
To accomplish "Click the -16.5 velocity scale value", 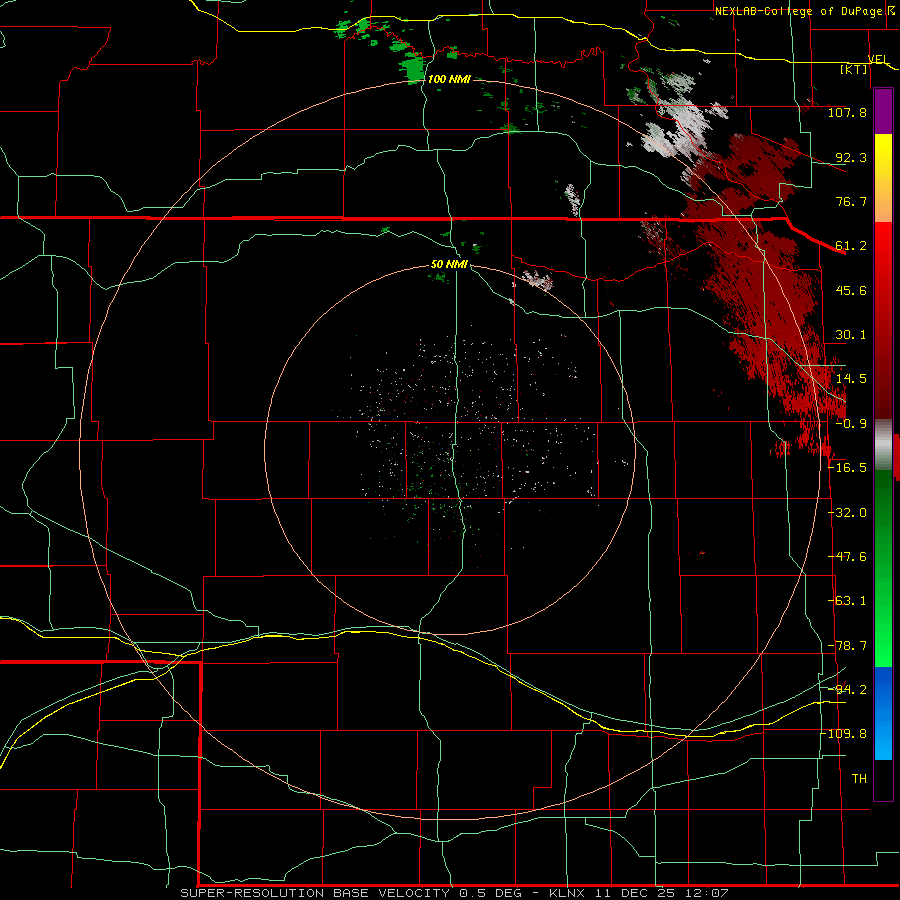I will pos(847,468).
